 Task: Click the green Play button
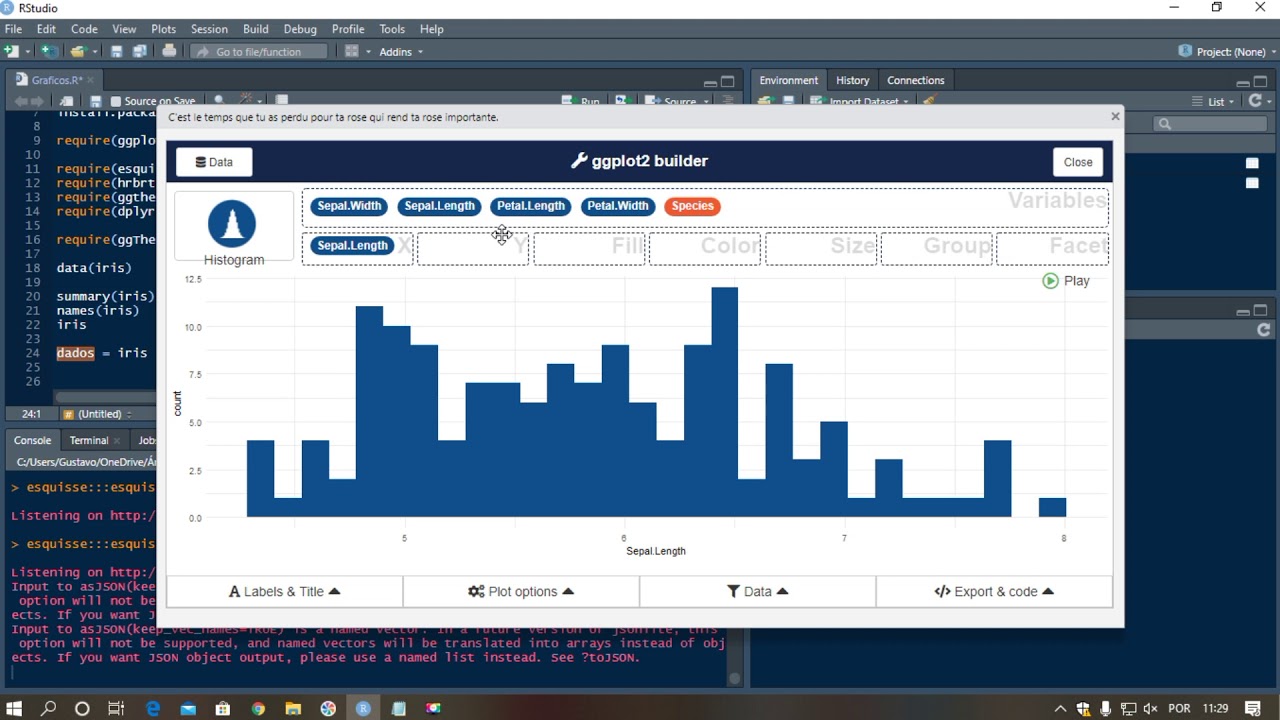(1066, 281)
